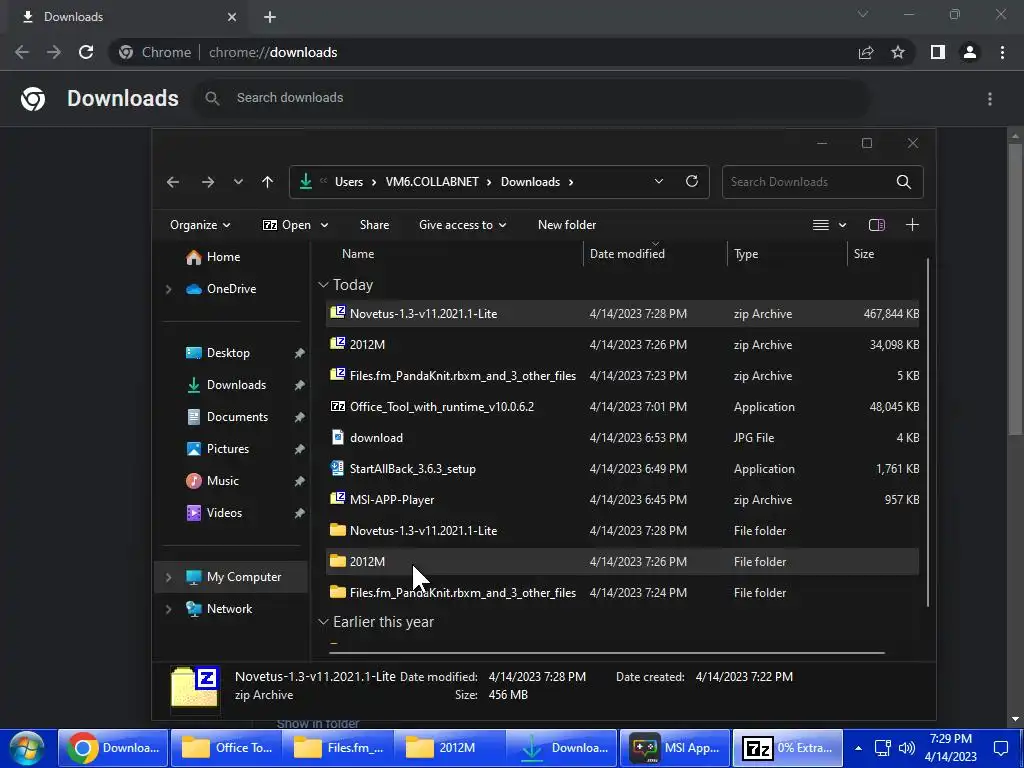Refresh the Downloads folder view
The image size is (1024, 768).
click(x=692, y=182)
